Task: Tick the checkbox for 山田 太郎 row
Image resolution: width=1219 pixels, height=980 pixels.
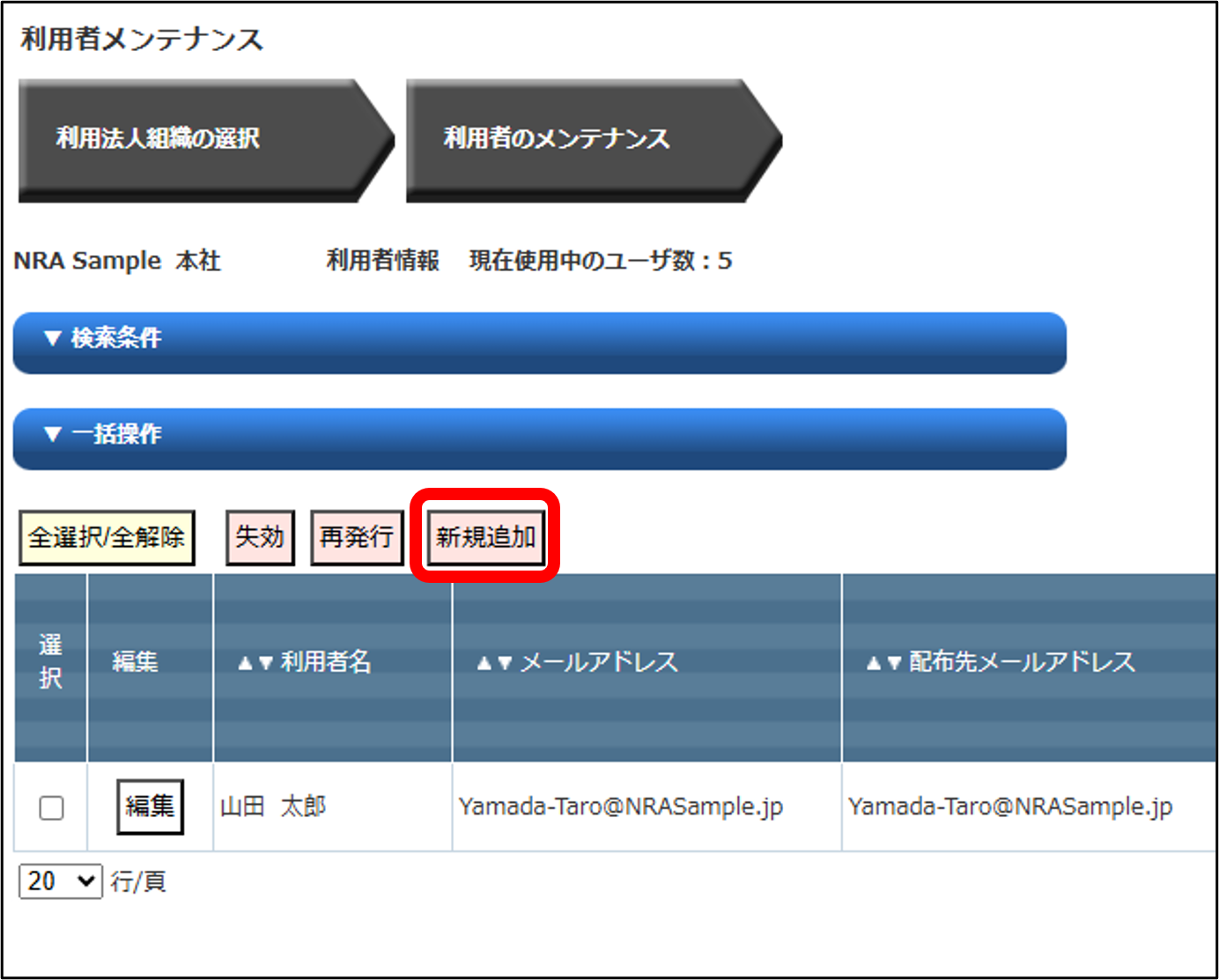Action: 52,807
